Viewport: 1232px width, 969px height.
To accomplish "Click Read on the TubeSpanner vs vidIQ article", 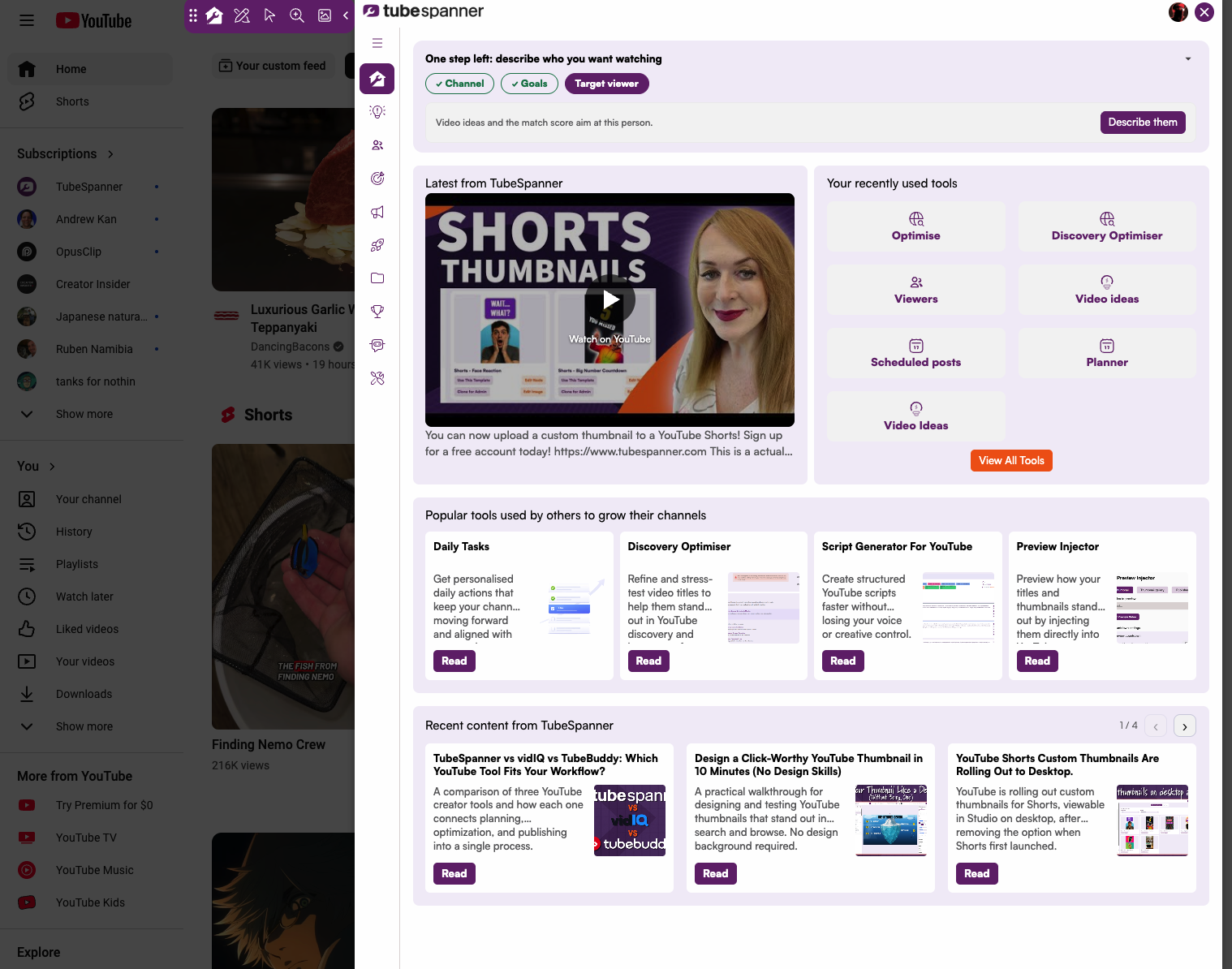I will [x=454, y=873].
